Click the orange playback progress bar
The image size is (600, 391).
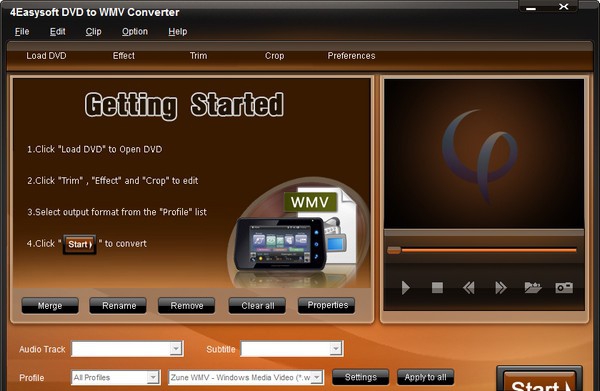tap(488, 250)
